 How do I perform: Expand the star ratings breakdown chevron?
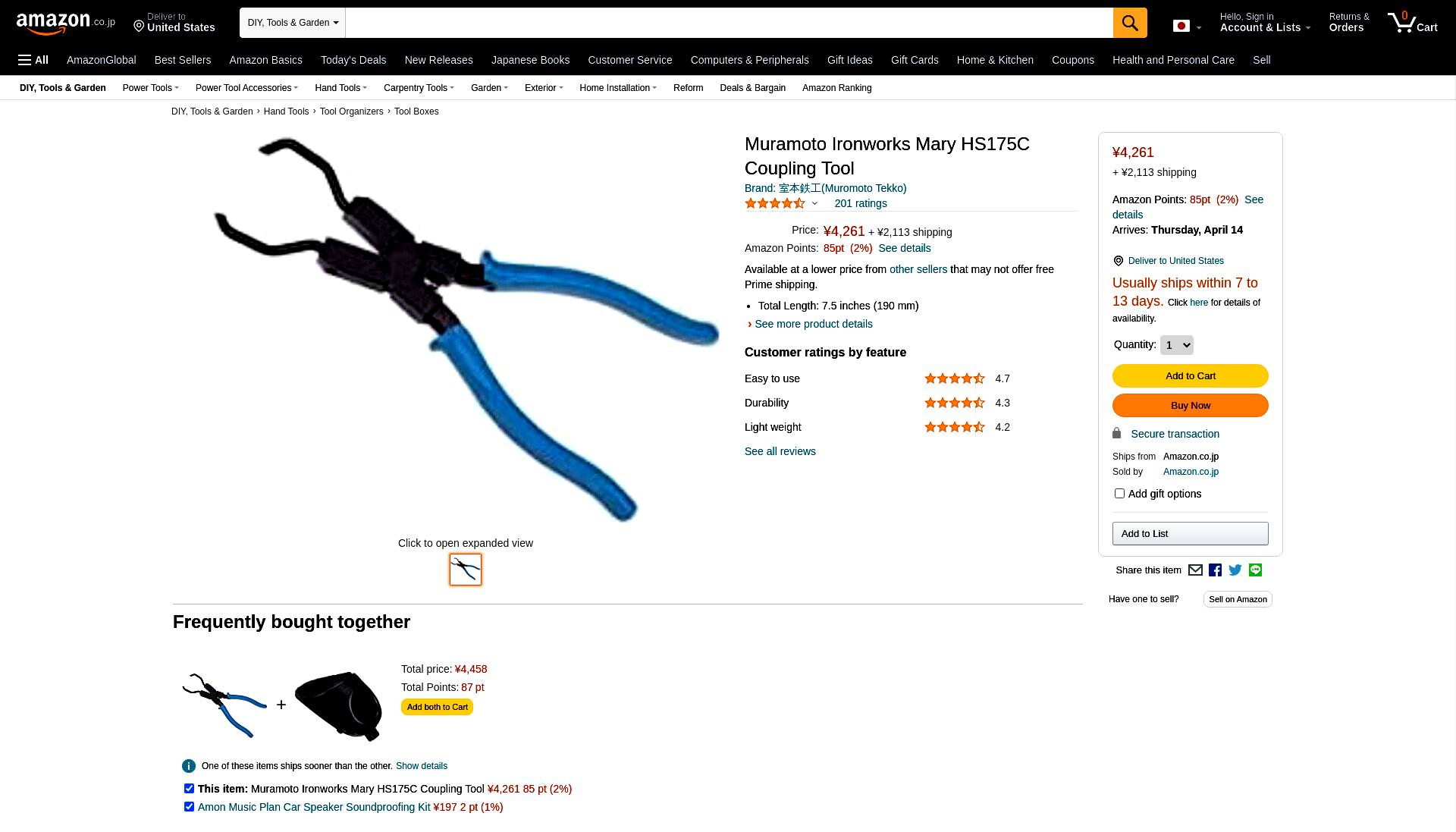(x=814, y=203)
